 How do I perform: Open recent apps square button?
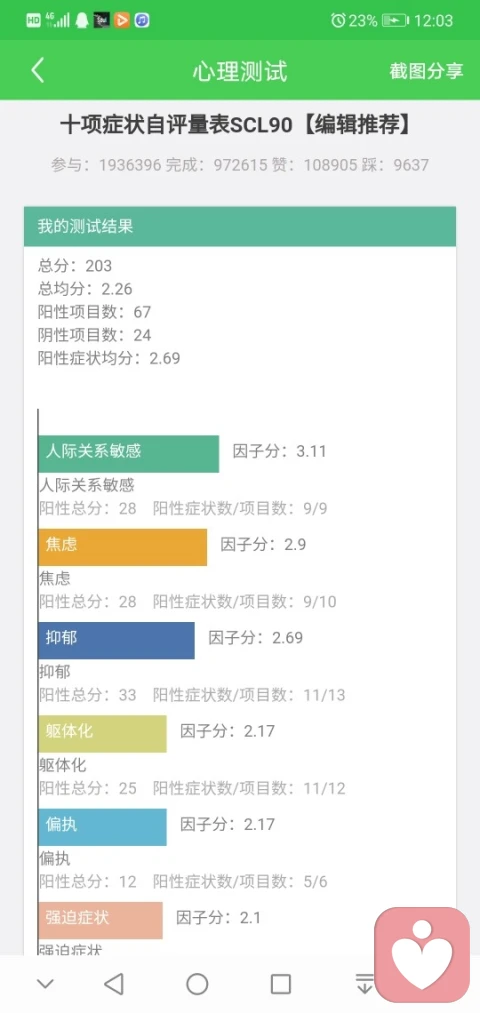(280, 984)
